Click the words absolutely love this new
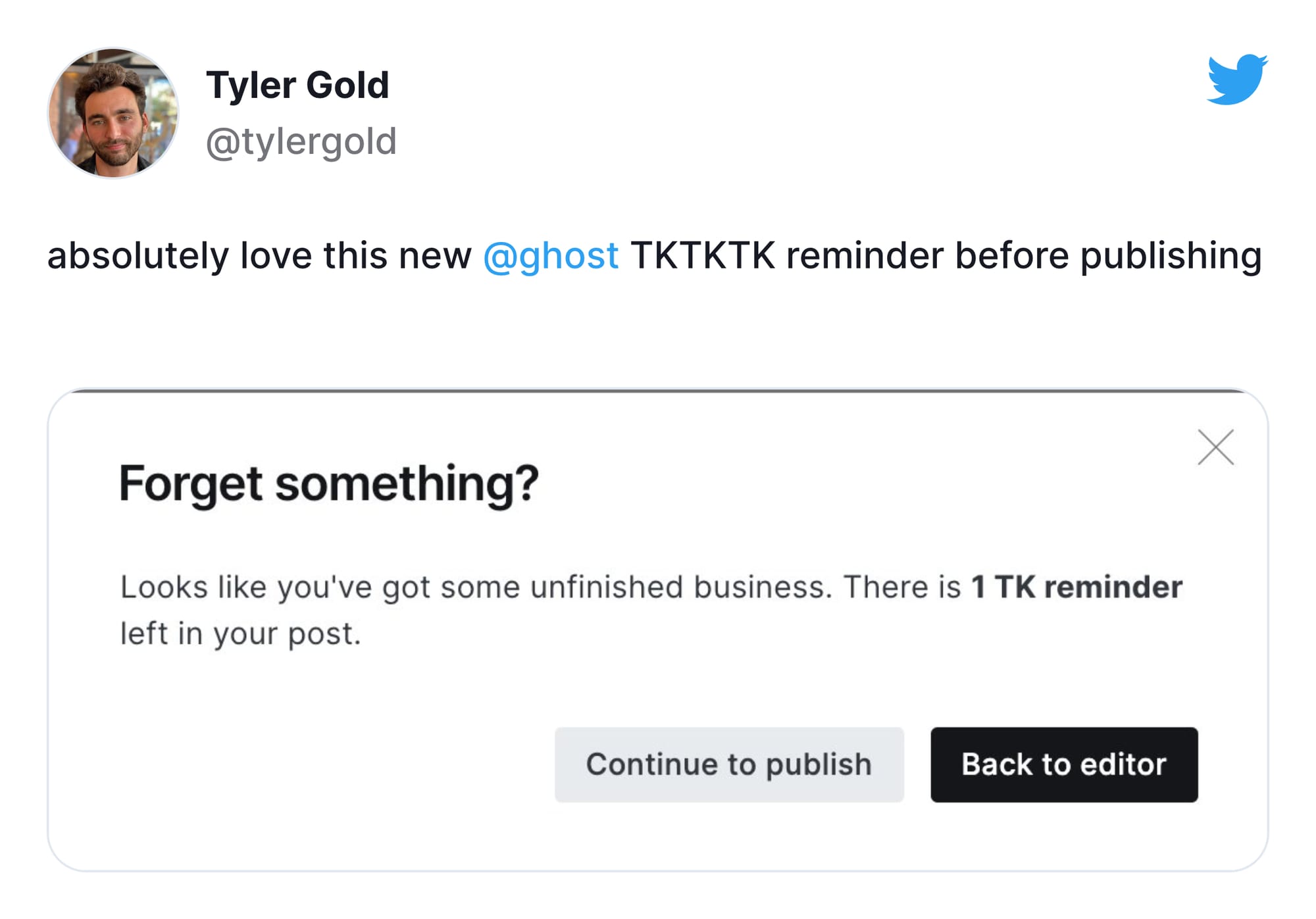The image size is (1316, 919). pyautogui.click(x=259, y=255)
